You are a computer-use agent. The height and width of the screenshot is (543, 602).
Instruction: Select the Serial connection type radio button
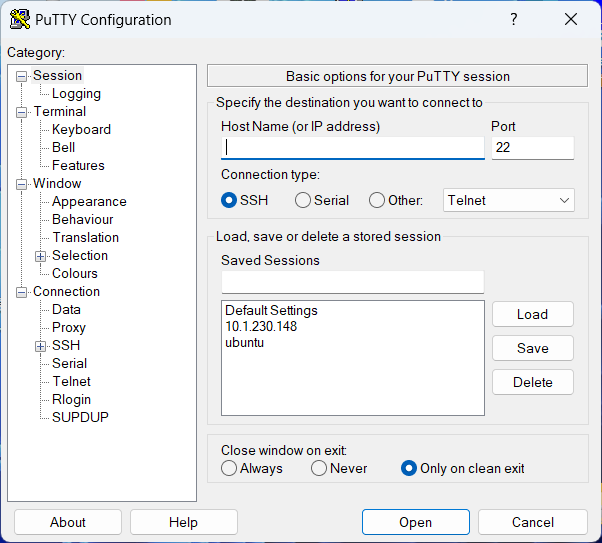click(x=303, y=200)
